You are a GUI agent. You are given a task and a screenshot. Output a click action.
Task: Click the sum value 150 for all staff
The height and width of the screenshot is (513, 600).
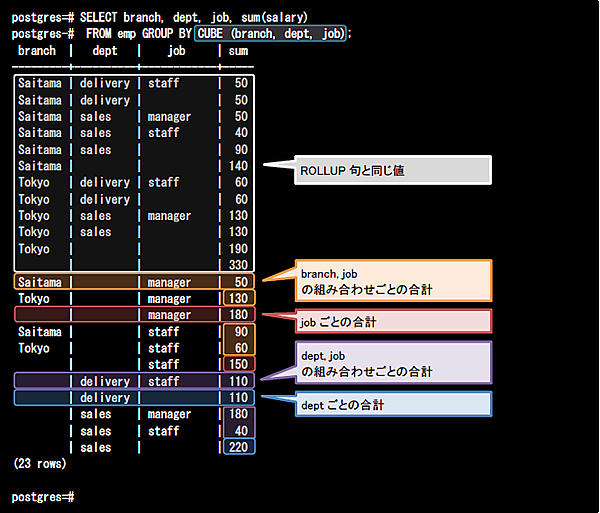pos(238,364)
